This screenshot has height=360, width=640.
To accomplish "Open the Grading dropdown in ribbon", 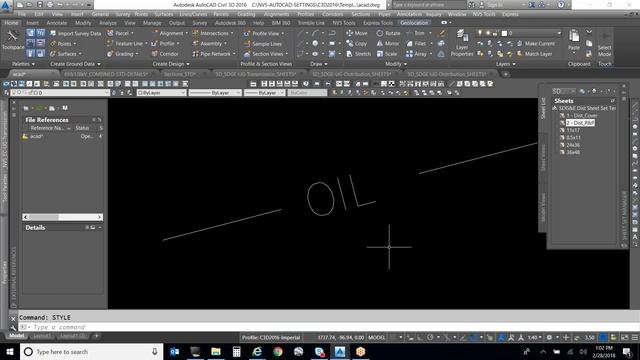I will [x=122, y=54].
